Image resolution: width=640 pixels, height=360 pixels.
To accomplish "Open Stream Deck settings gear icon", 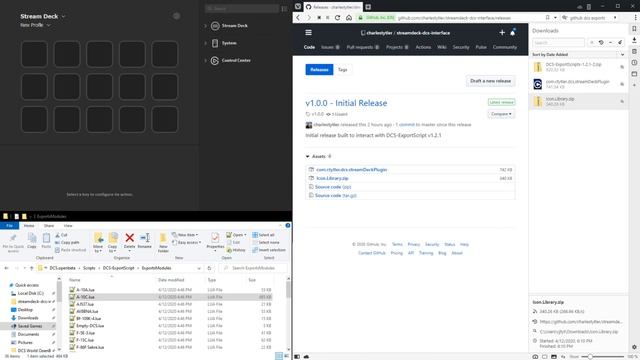I will tap(176, 16).
